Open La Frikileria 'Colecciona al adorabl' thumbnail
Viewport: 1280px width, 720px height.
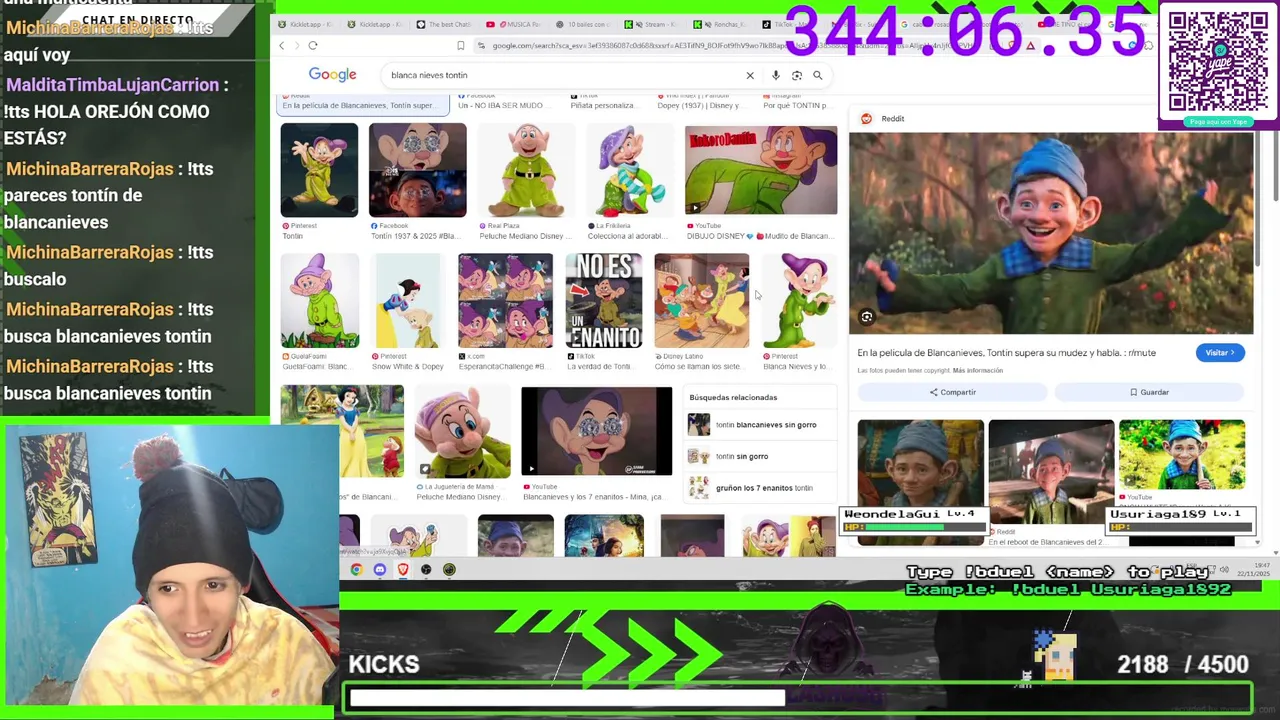tap(628, 170)
